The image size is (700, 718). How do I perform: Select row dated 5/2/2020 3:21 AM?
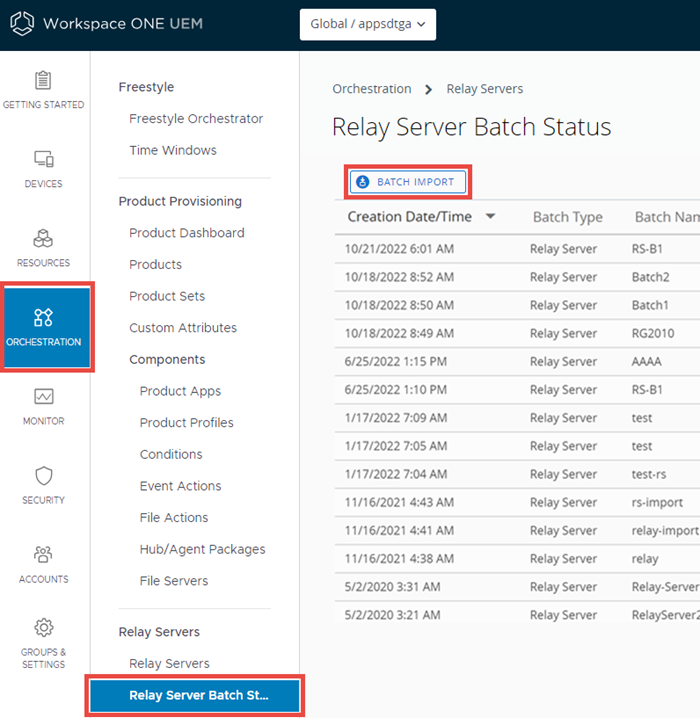(517, 615)
